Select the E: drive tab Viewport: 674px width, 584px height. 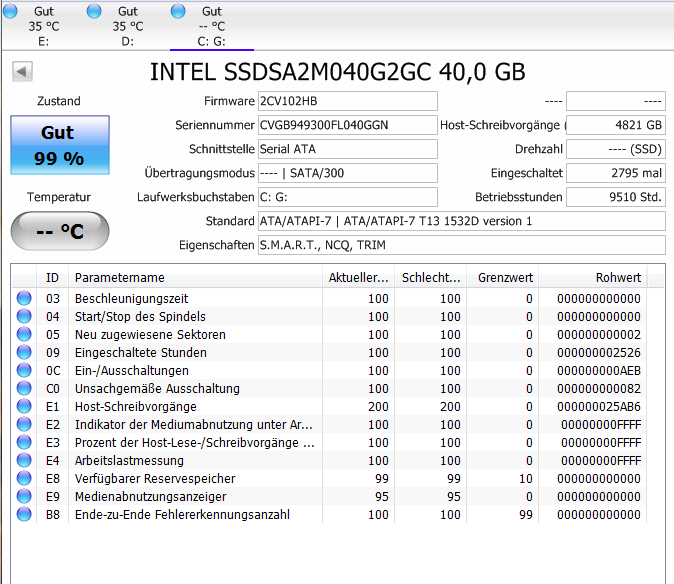(43, 26)
